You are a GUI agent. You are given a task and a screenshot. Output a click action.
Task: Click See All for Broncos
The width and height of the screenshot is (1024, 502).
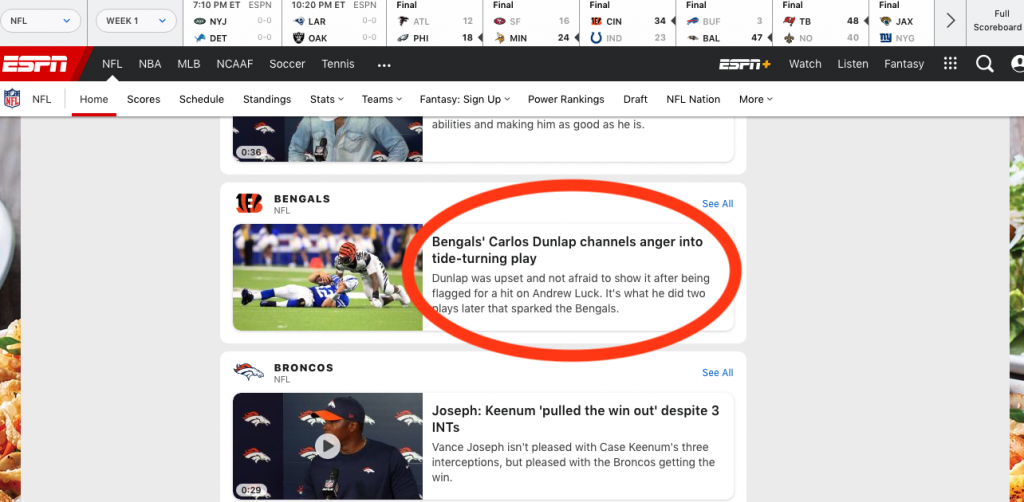(x=718, y=373)
